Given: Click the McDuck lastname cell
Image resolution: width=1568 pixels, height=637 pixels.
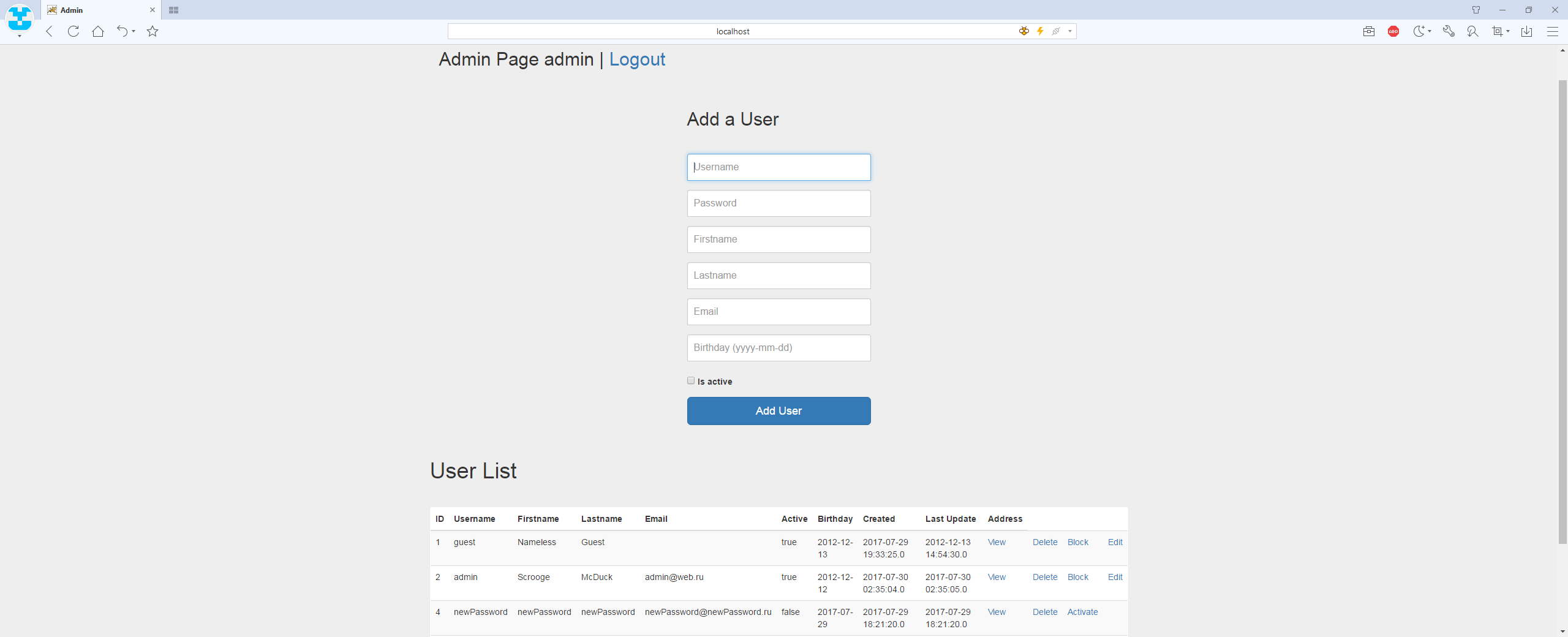Looking at the screenshot, I should [x=597, y=577].
